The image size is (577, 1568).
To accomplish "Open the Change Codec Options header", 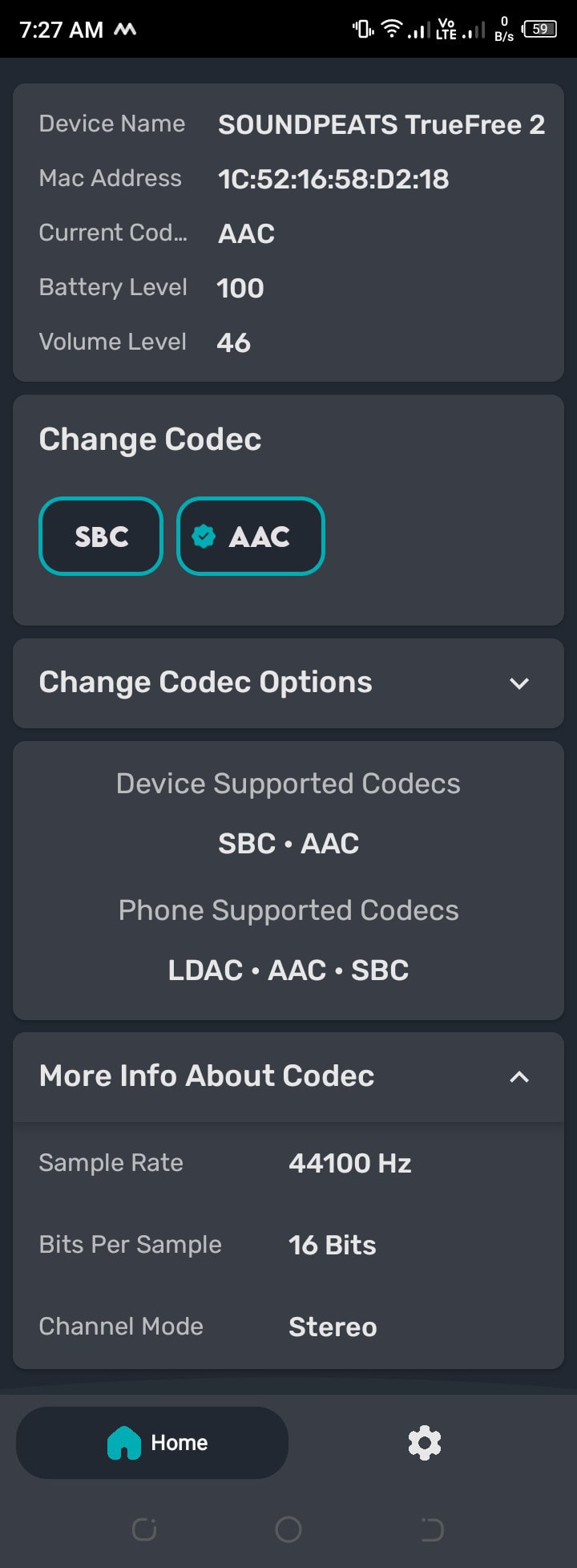I will [x=288, y=683].
